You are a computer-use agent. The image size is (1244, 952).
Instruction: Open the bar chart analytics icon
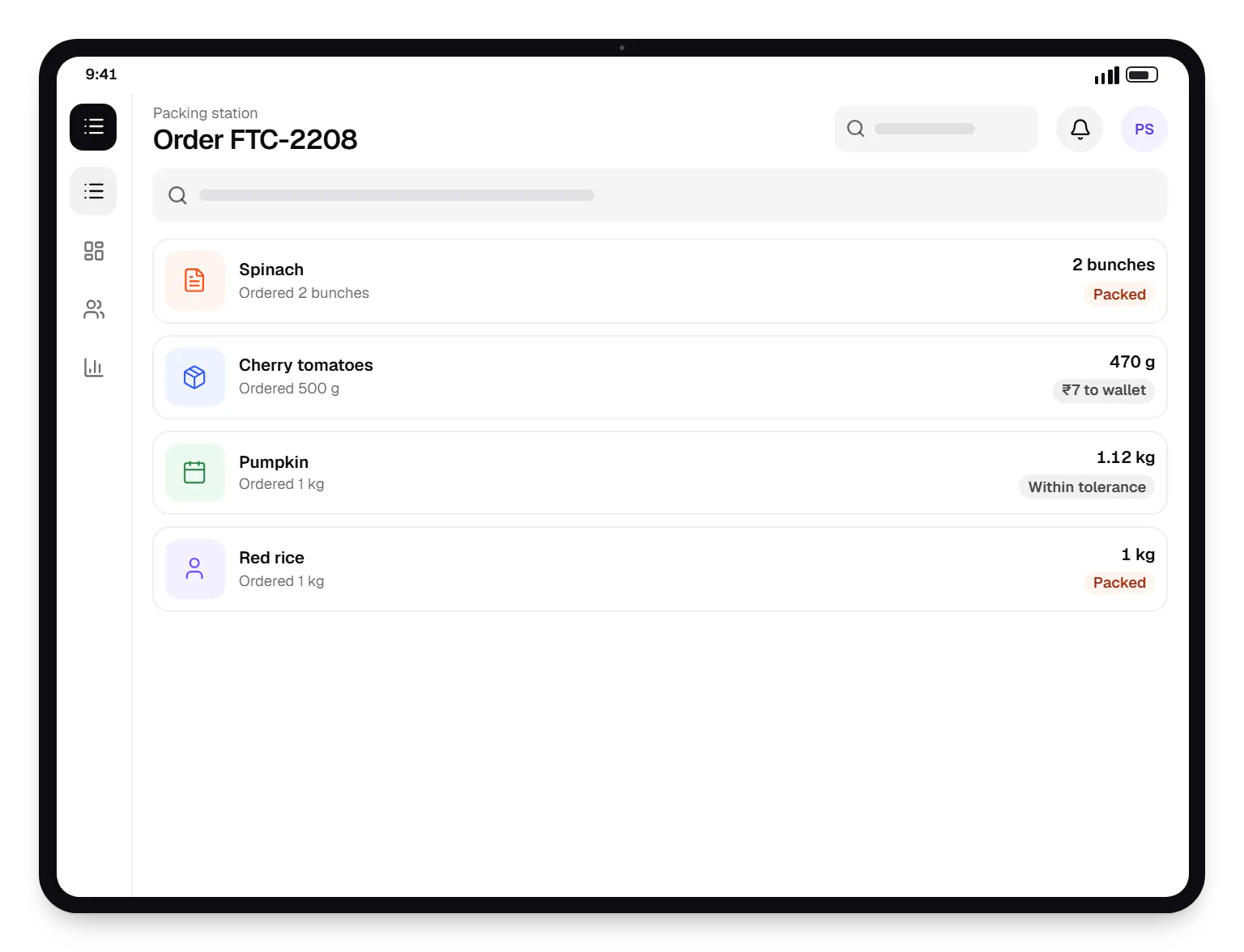coord(94,368)
